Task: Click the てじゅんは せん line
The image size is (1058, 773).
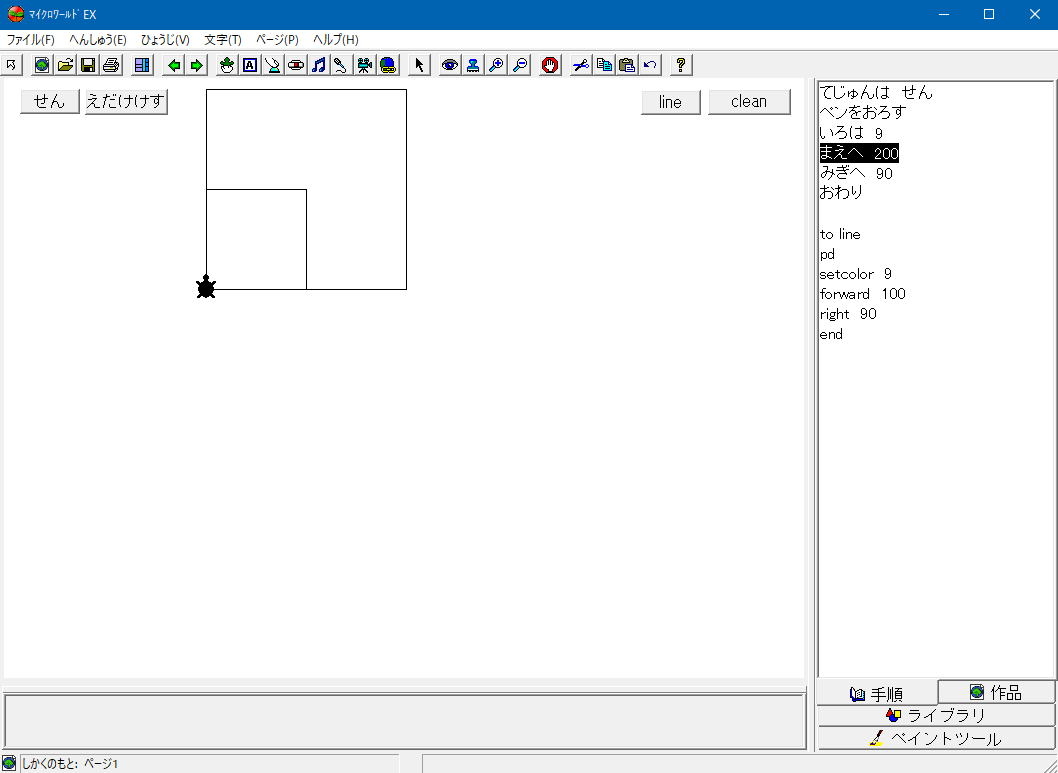Action: (x=876, y=92)
